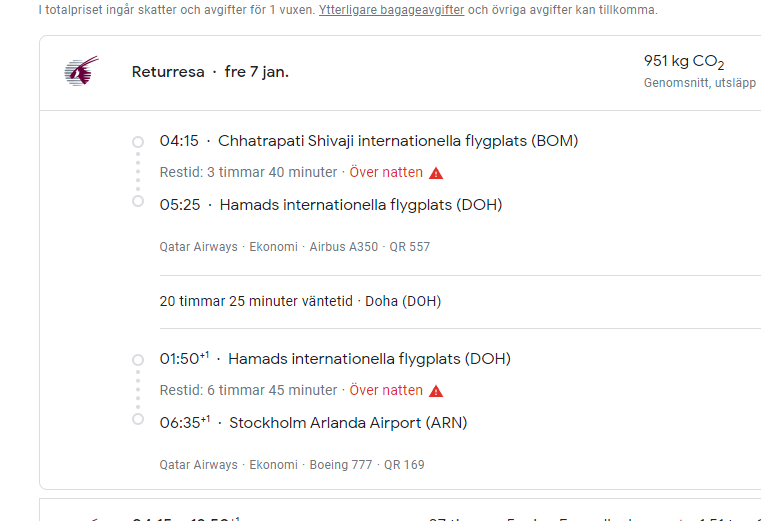Click the Restid: 6 timmar 45 minuter text
Image resolution: width=761 pixels, height=521 pixels.
[x=248, y=391]
